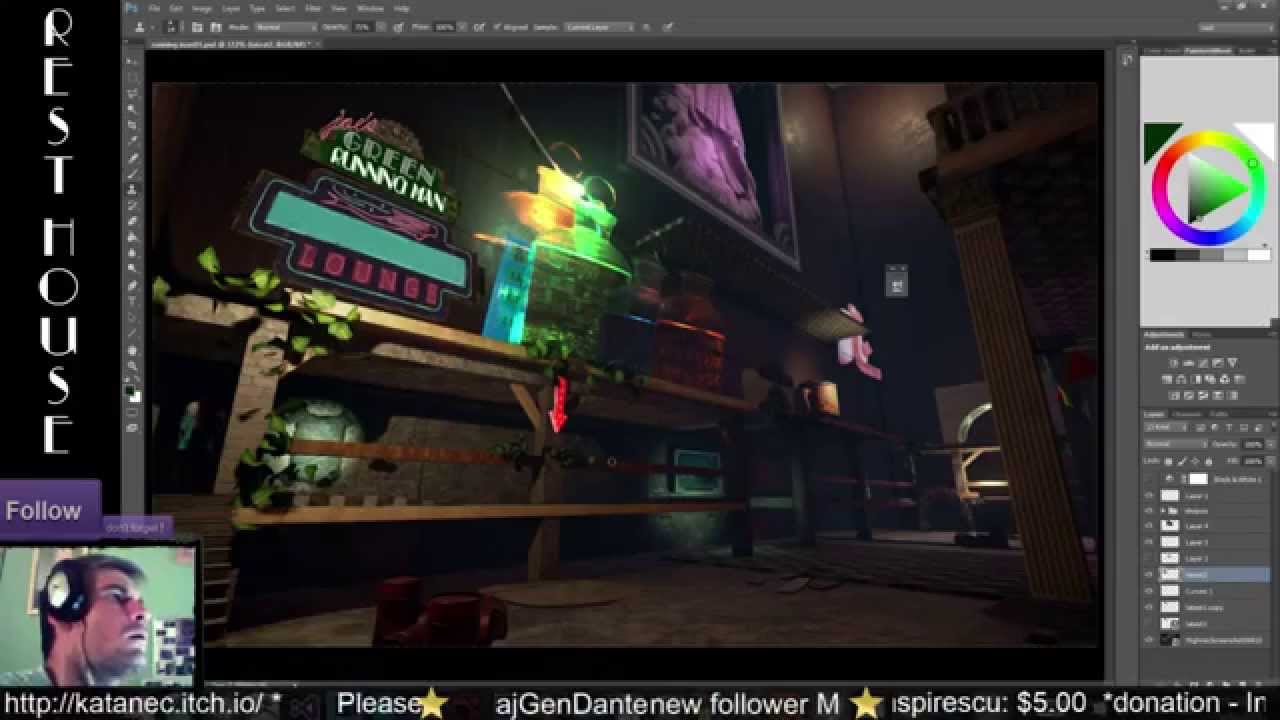Select the Brush tool
The width and height of the screenshot is (1280, 720).
coord(132,173)
